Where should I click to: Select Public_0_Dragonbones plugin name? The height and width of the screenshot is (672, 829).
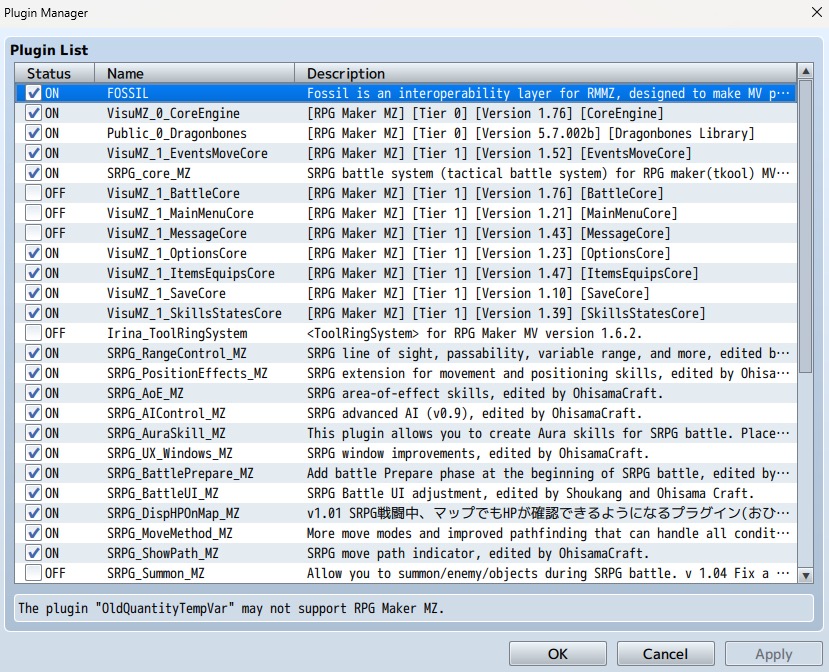click(x=177, y=133)
